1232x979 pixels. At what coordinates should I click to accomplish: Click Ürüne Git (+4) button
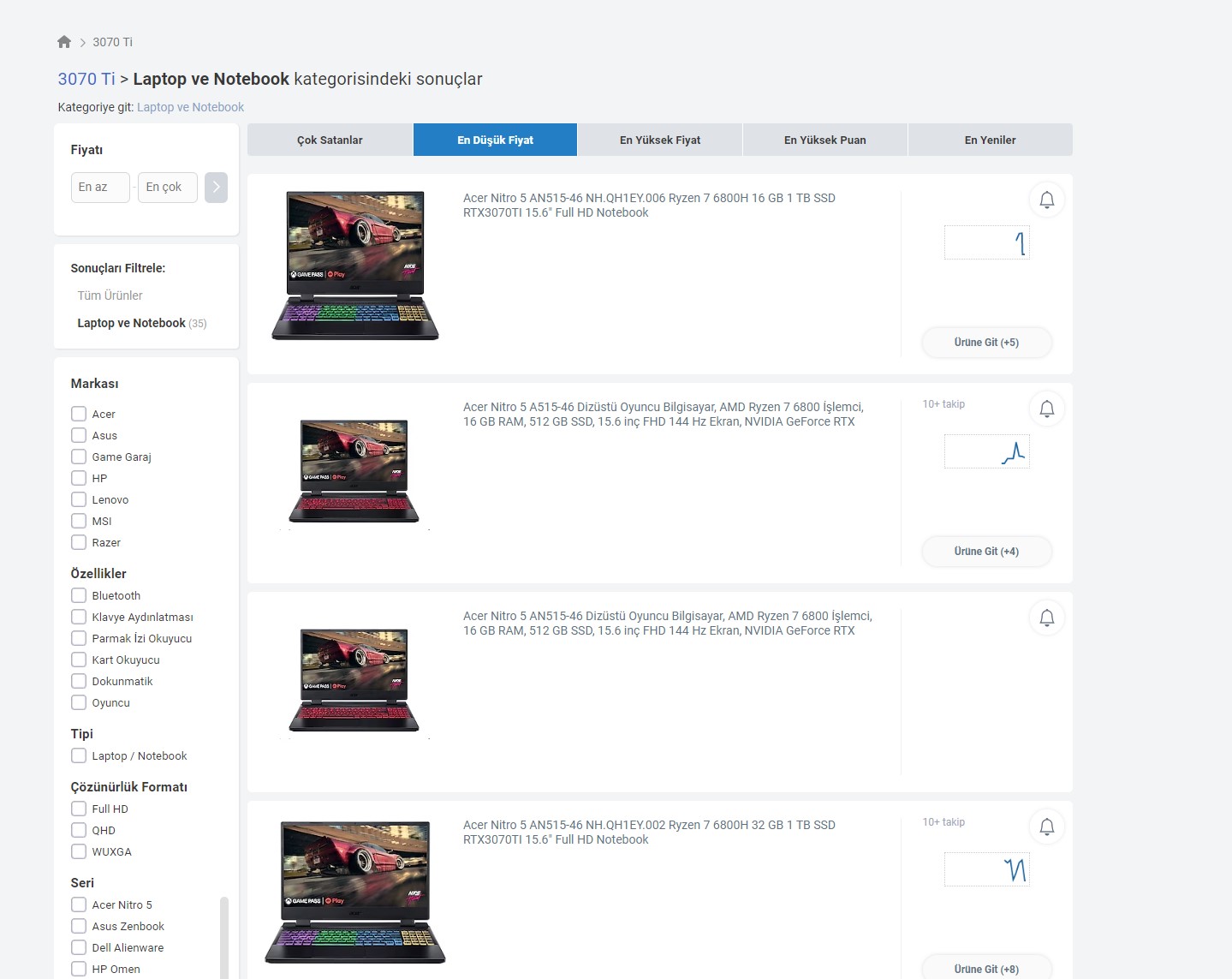(986, 552)
